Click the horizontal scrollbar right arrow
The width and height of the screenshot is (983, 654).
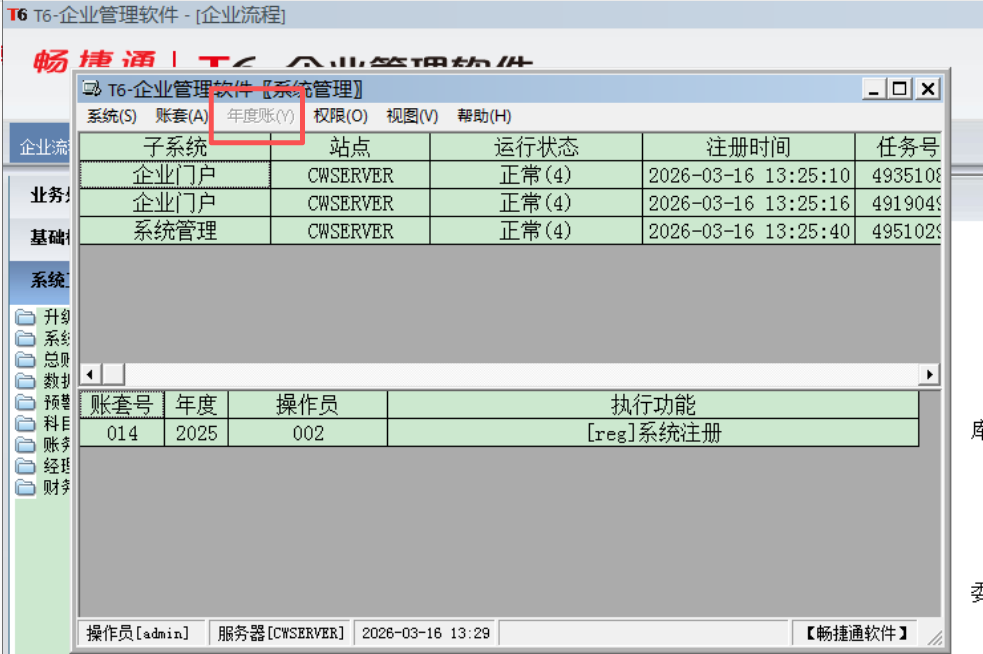[x=930, y=374]
